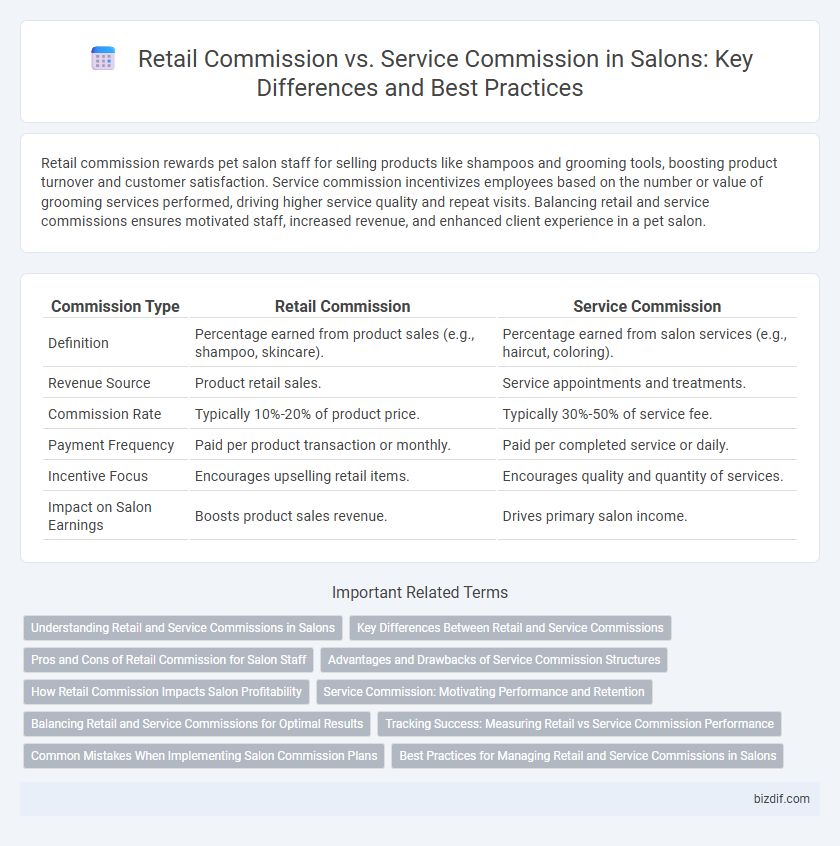Screen dimensions: 840x846
Task: Open 'Common Mistakes When Implementing Salon Commission Plans'
Action: coord(204,756)
